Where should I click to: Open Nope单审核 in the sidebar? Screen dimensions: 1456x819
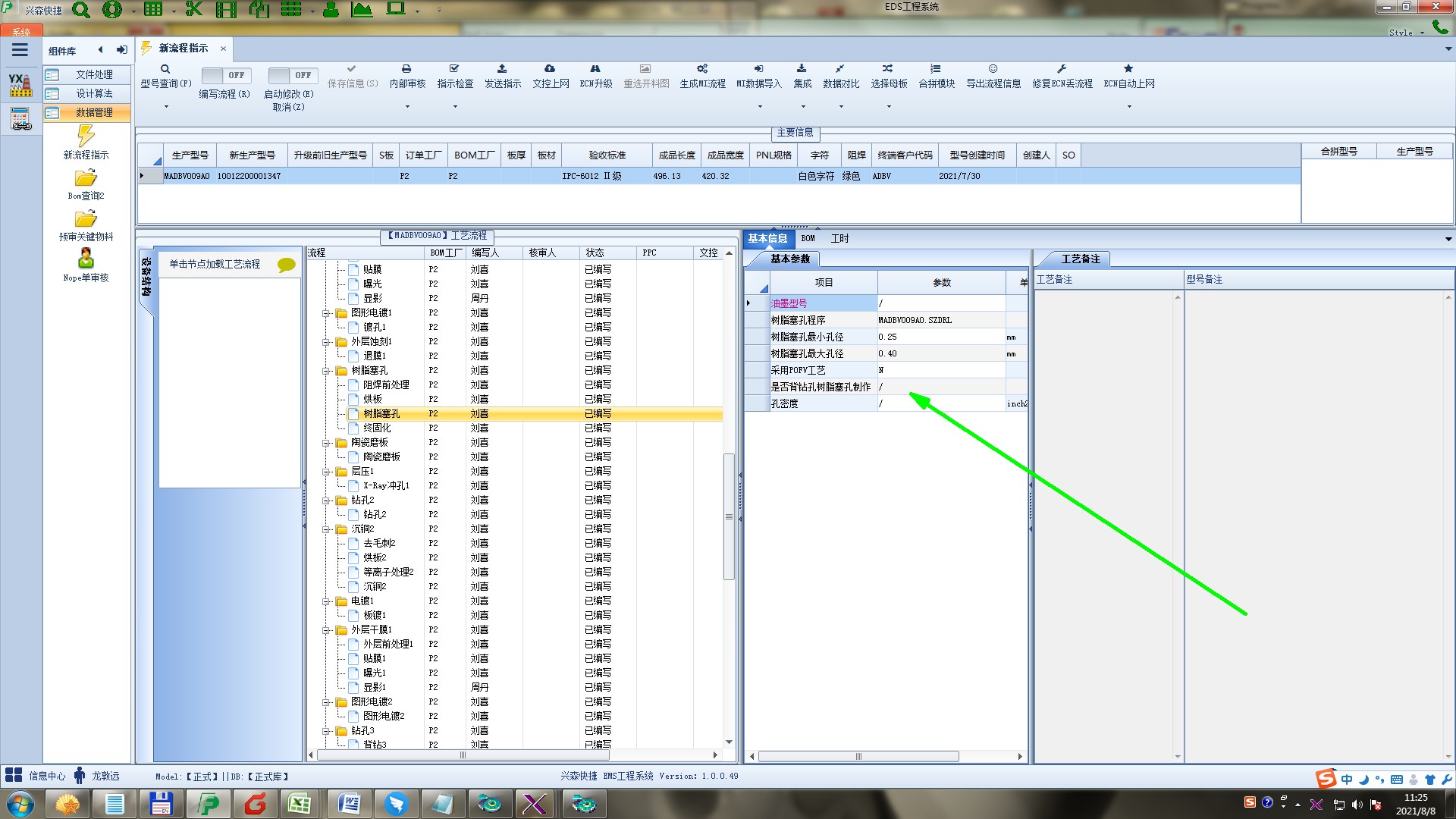tap(86, 260)
